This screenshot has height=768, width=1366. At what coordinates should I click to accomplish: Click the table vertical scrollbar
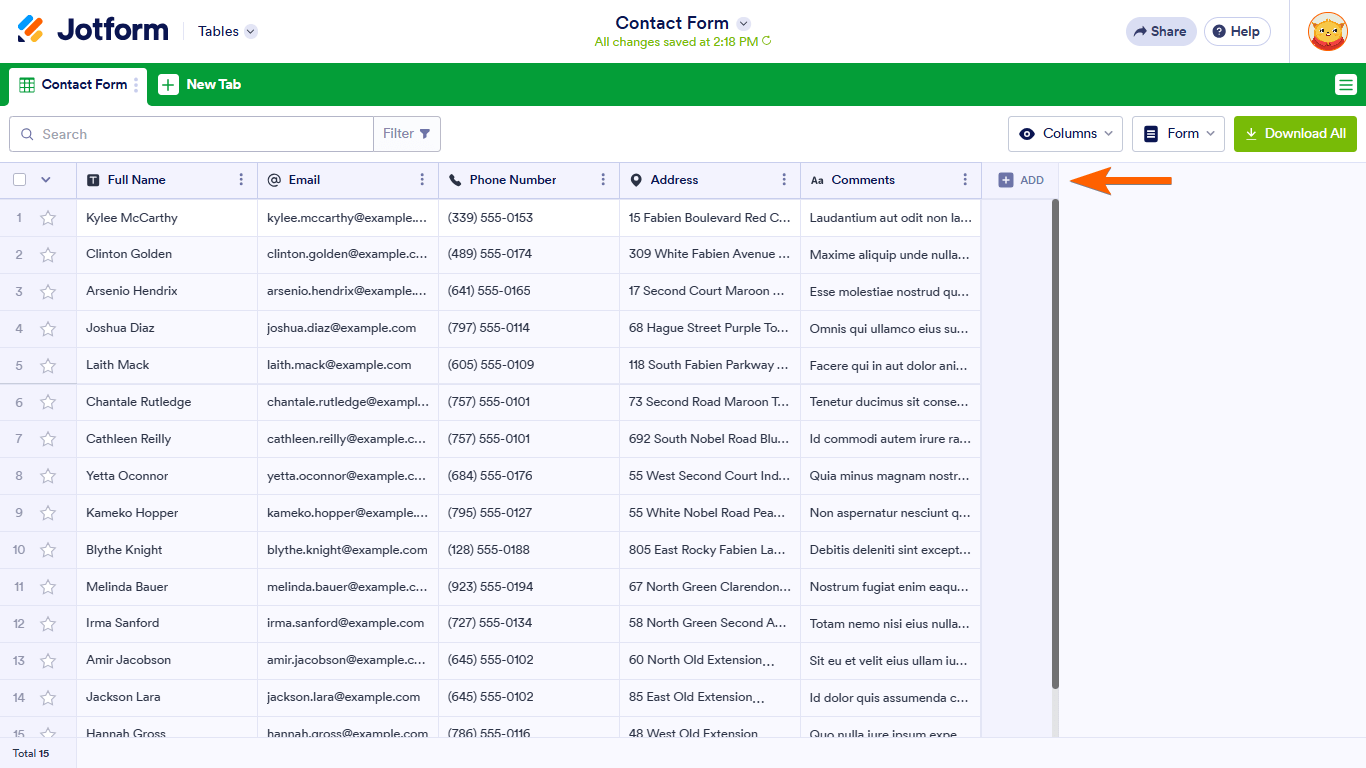pyautogui.click(x=1055, y=440)
